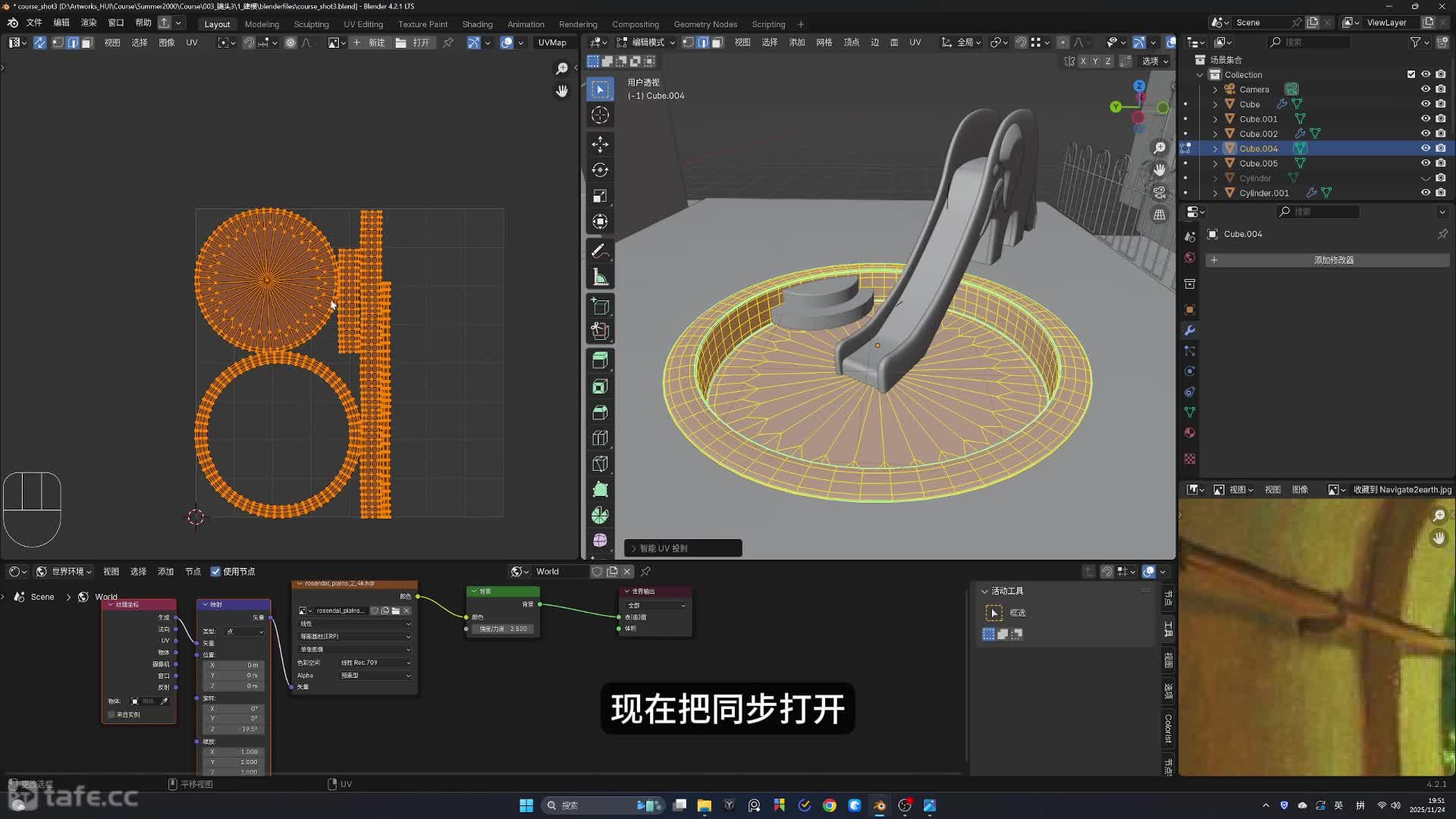Select the Loop Cut tool
This screenshot has height=819, width=1456.
tap(600, 438)
